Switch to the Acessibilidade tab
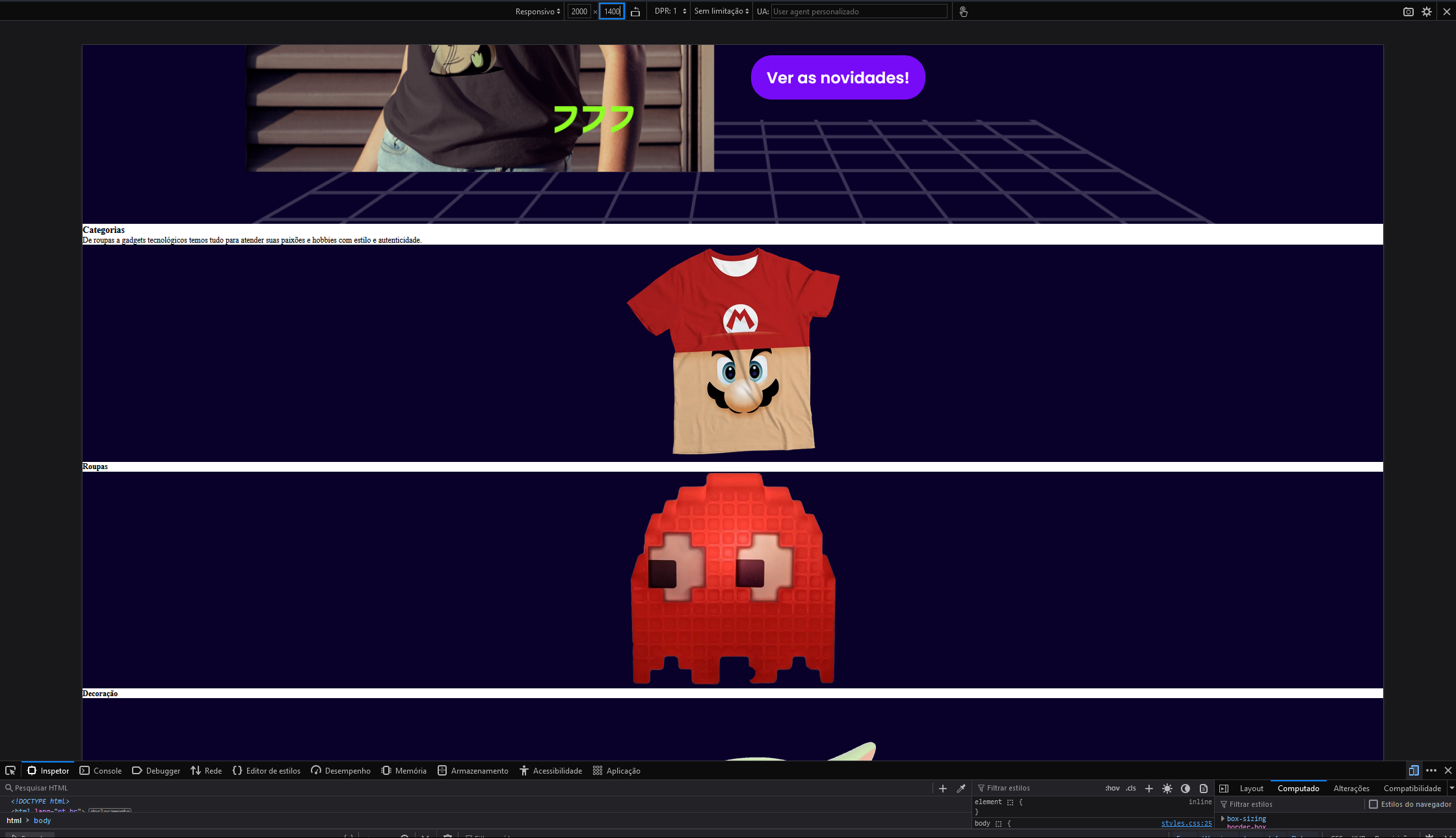 [x=551, y=770]
